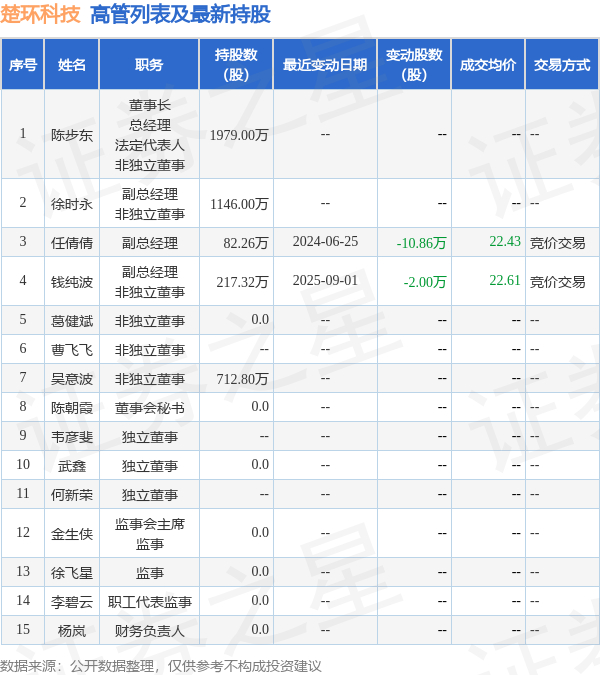This screenshot has width=600, height=675.
Task: Click the 法定代表人 position text
Action: point(149,145)
